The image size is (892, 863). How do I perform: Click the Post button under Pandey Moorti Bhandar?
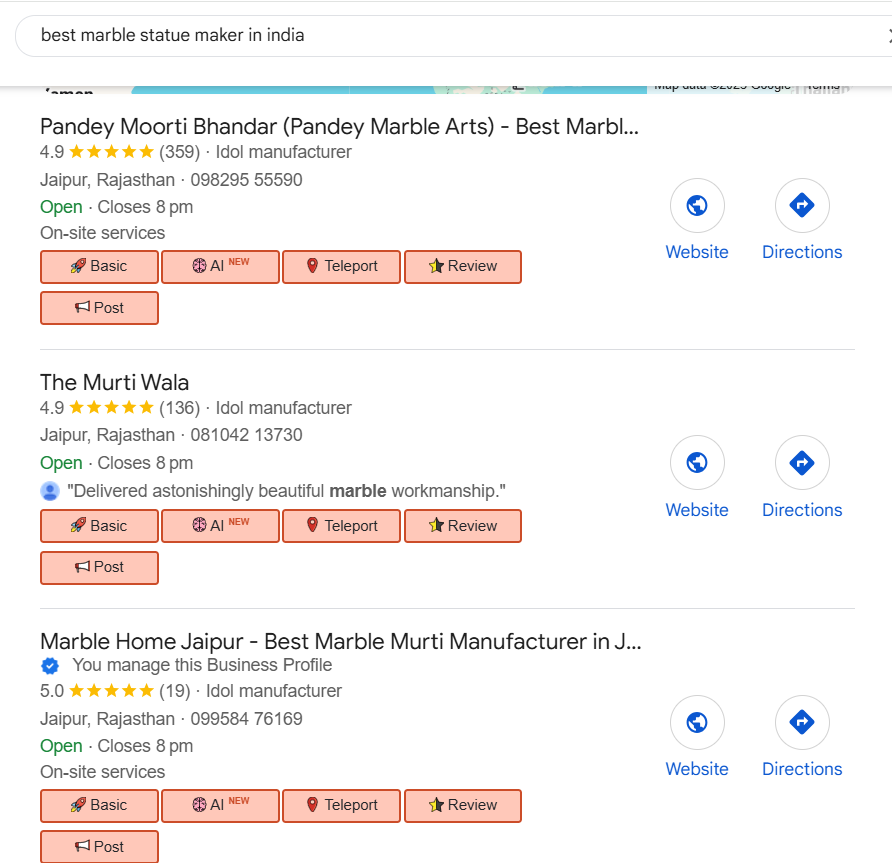coord(99,308)
